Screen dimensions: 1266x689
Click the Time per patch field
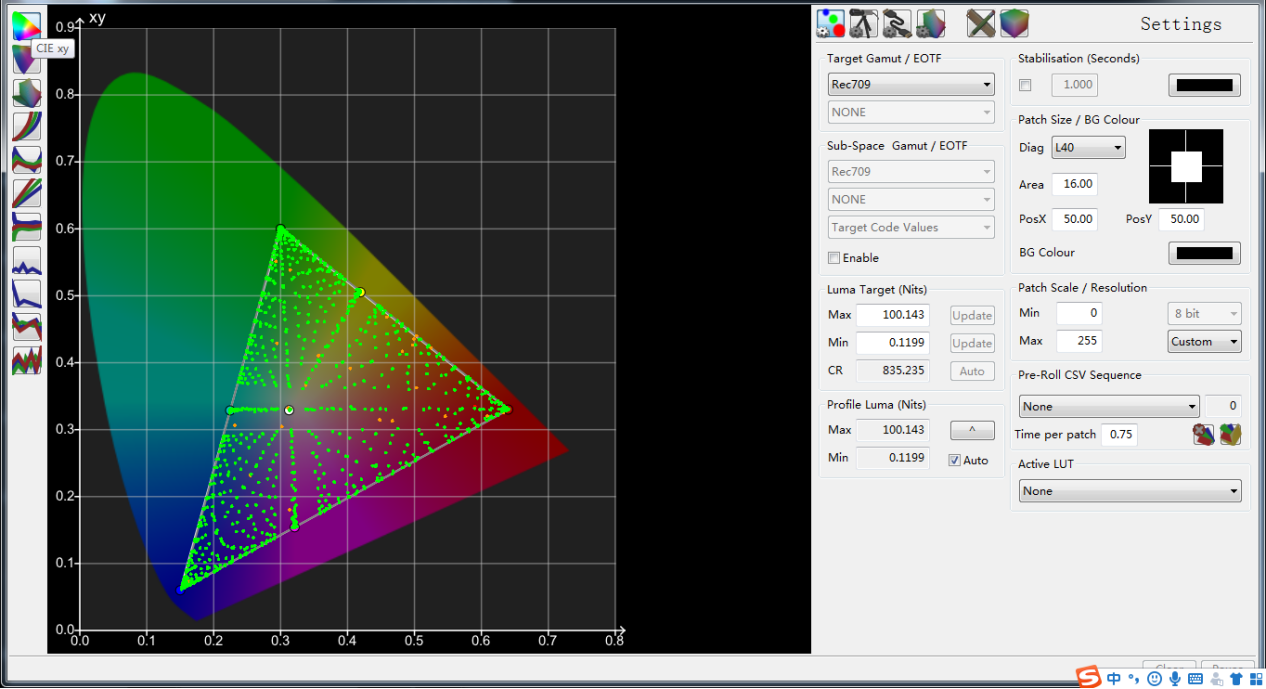click(1118, 434)
